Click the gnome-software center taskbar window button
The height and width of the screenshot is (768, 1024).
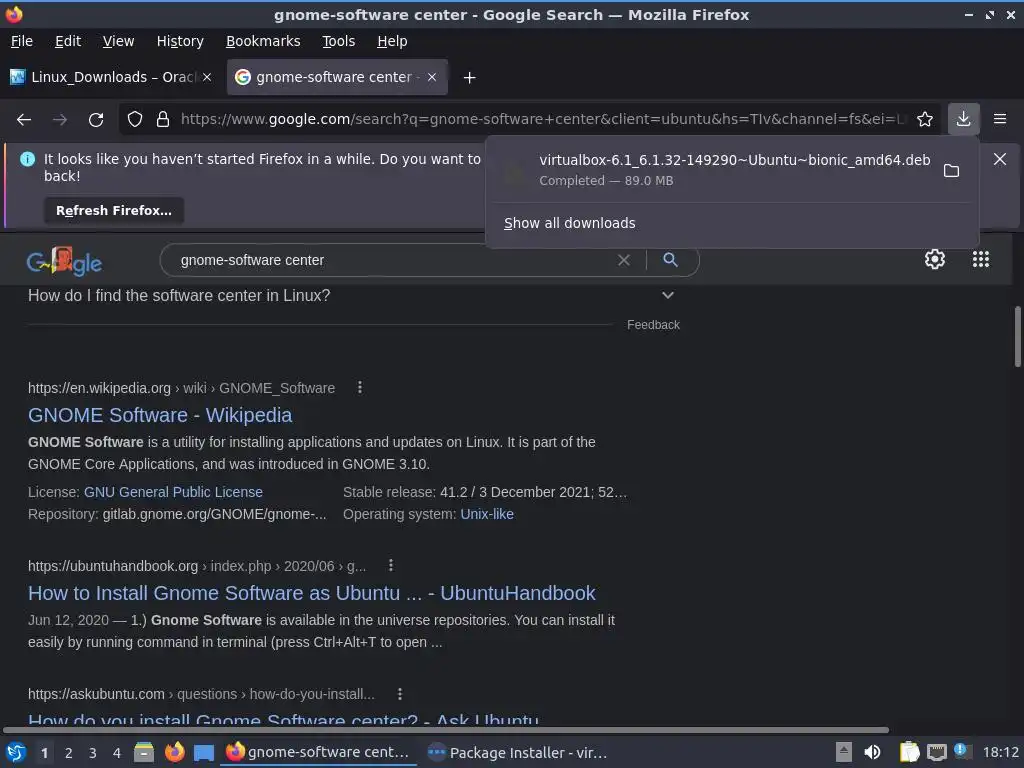tap(319, 752)
